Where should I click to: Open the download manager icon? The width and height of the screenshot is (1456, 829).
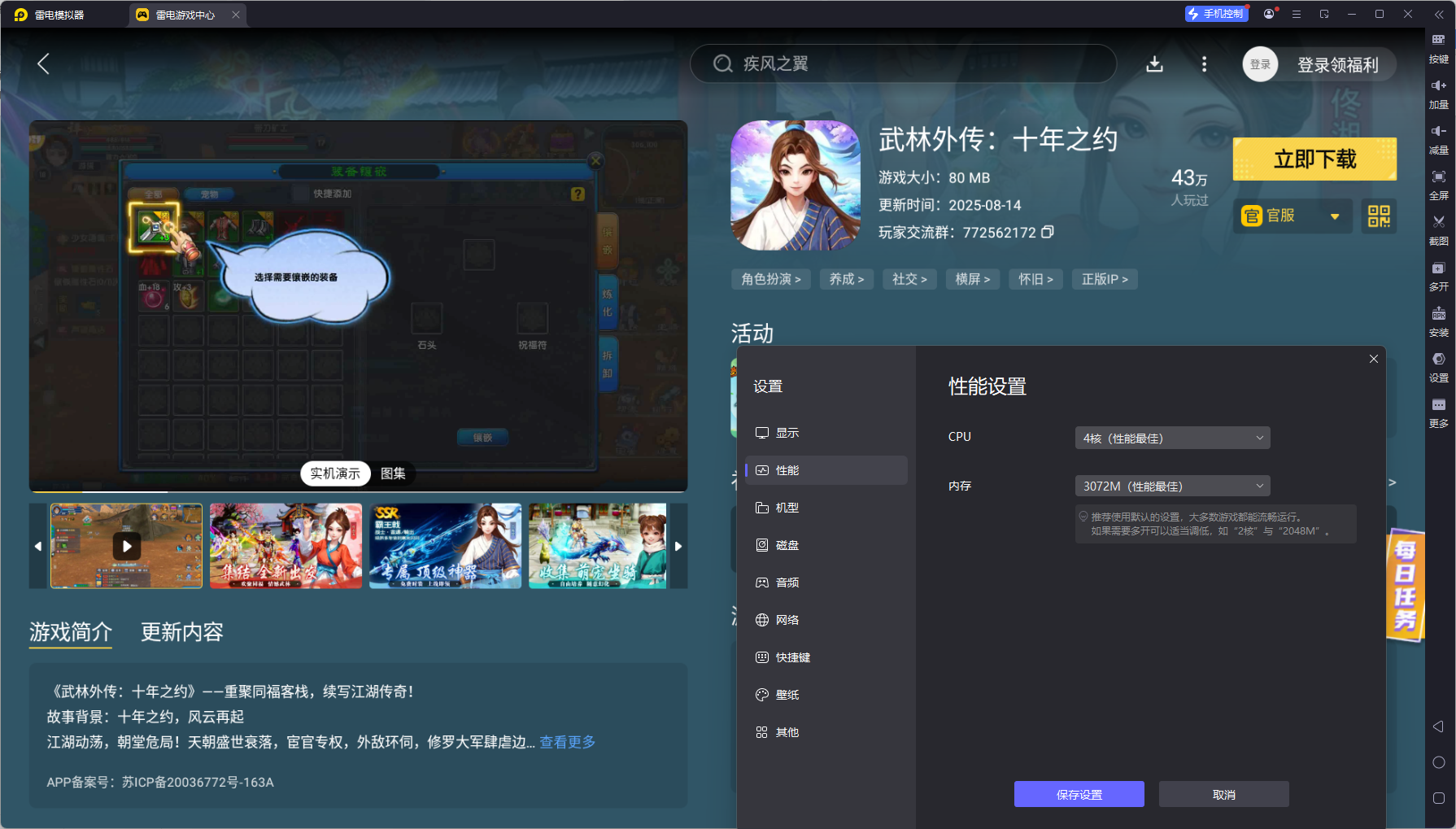coord(1154,64)
